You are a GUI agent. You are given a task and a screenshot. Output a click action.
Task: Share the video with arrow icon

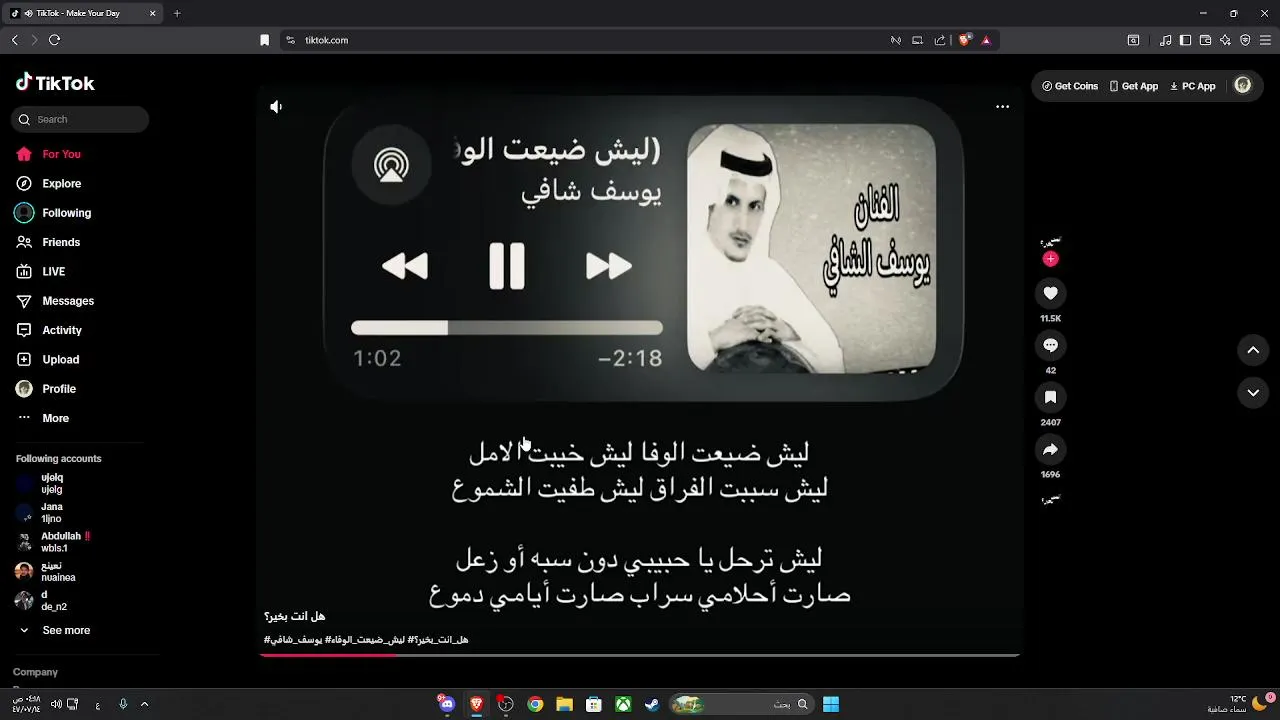click(x=1050, y=449)
